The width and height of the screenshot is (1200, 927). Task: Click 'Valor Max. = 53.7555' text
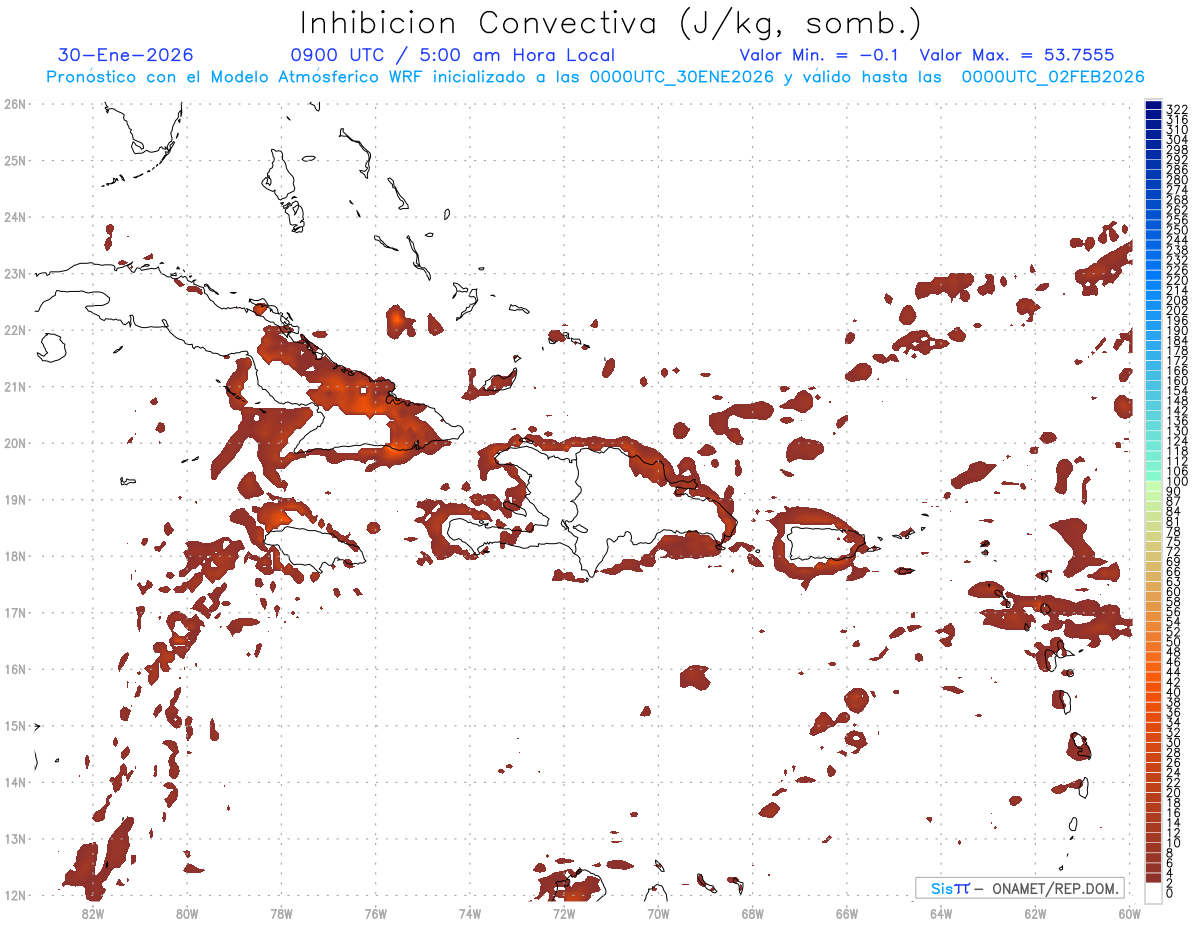(1017, 55)
